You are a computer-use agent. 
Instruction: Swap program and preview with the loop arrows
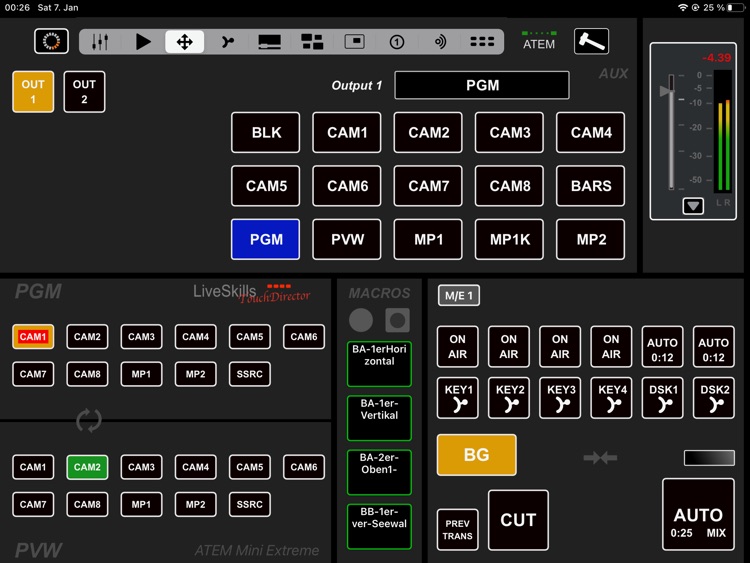(89, 420)
